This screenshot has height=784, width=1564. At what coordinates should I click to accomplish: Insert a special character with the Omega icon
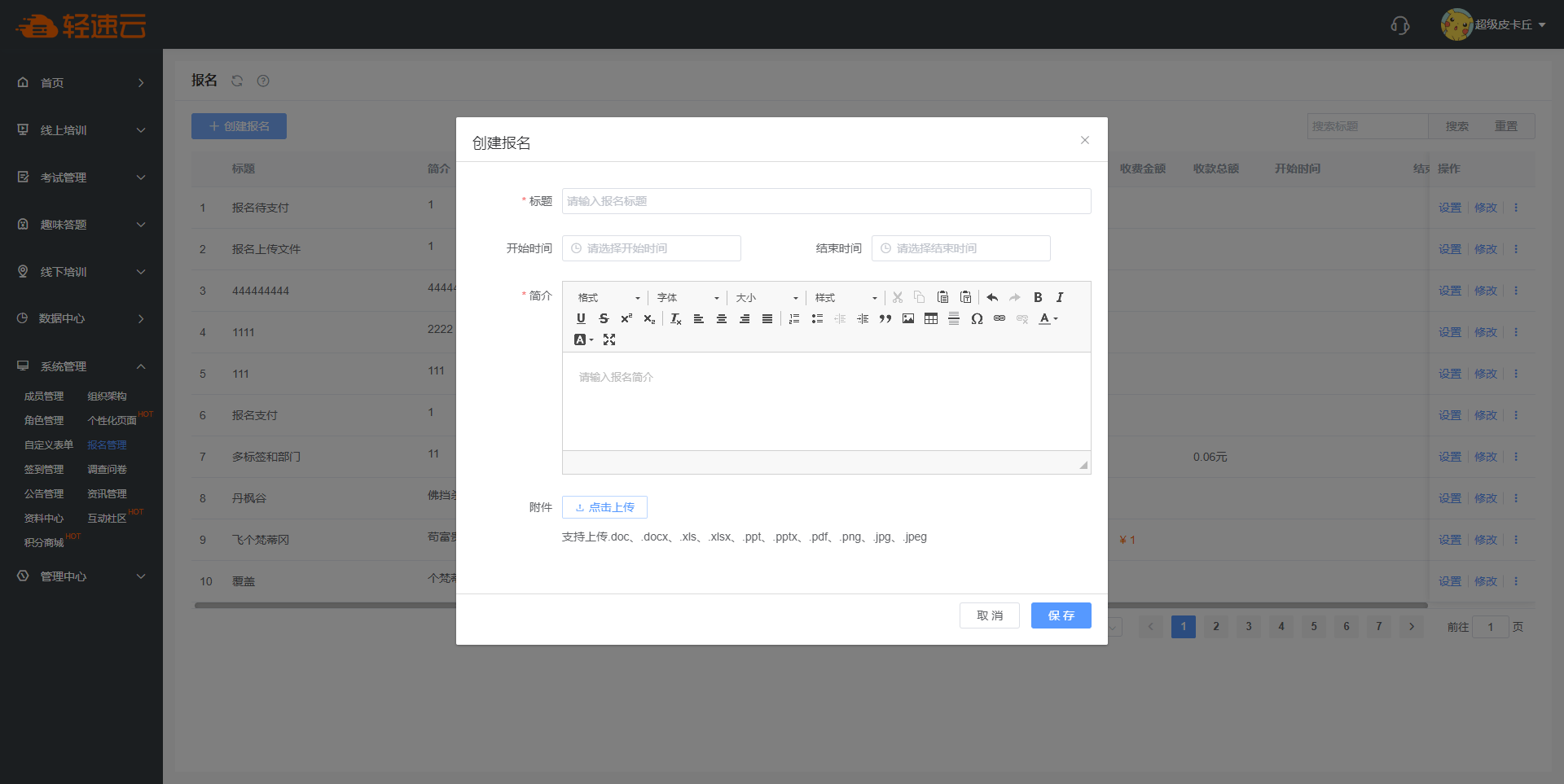977,318
